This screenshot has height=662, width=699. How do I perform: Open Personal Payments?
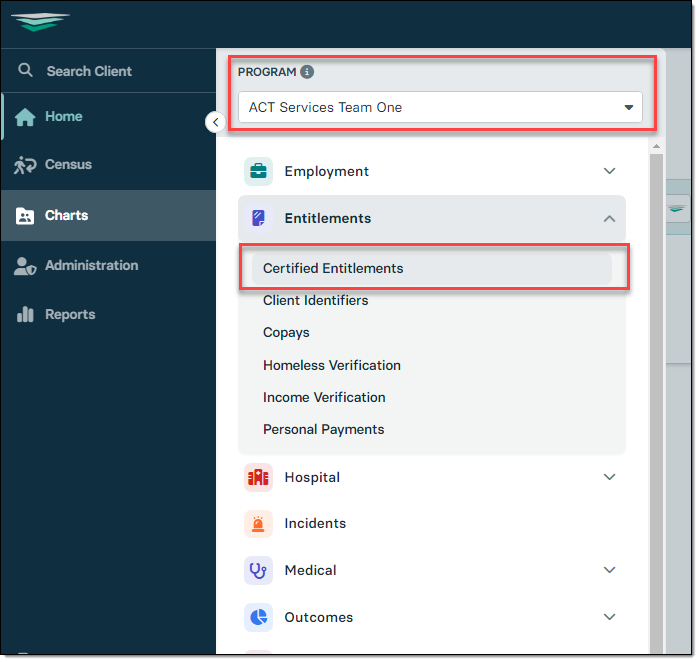pyautogui.click(x=324, y=430)
